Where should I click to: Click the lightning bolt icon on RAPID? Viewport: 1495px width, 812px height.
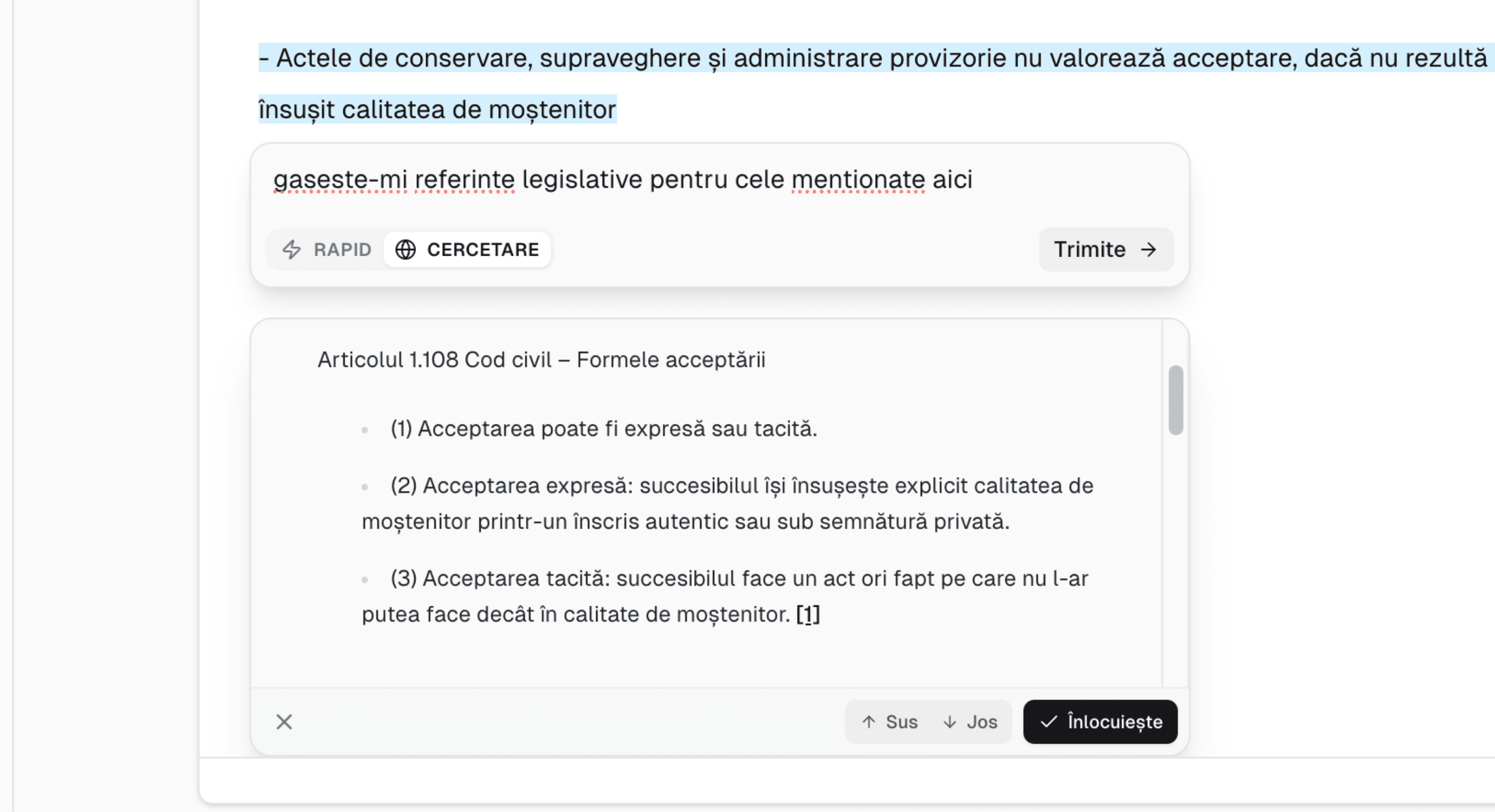point(292,249)
